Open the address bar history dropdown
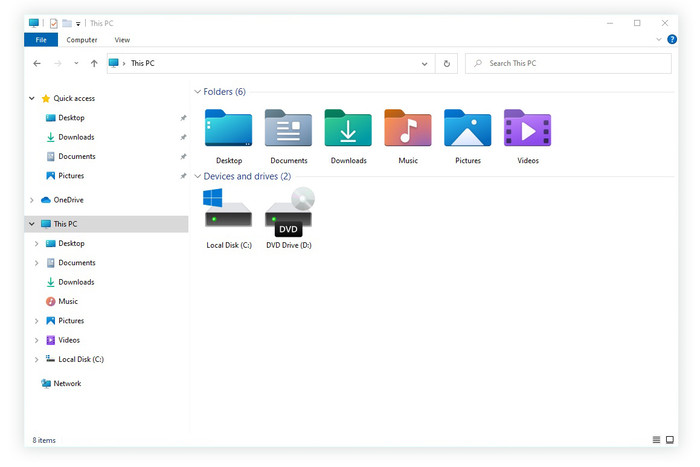This screenshot has height=467, width=700. (x=423, y=63)
